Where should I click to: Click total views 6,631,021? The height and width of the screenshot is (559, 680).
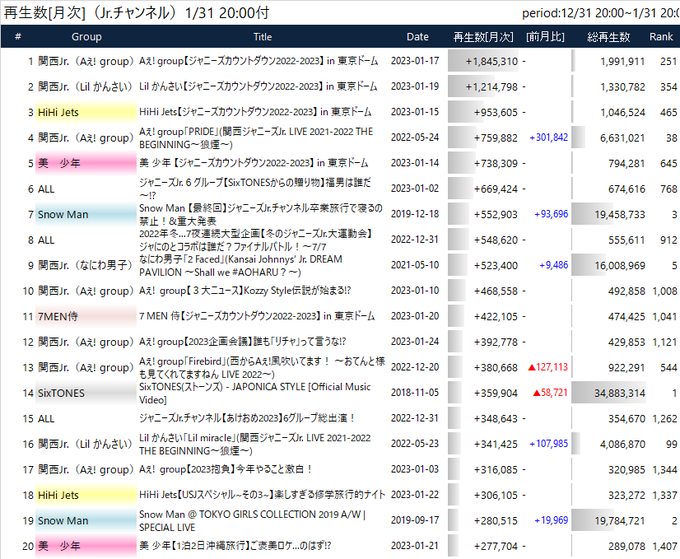(x=622, y=138)
